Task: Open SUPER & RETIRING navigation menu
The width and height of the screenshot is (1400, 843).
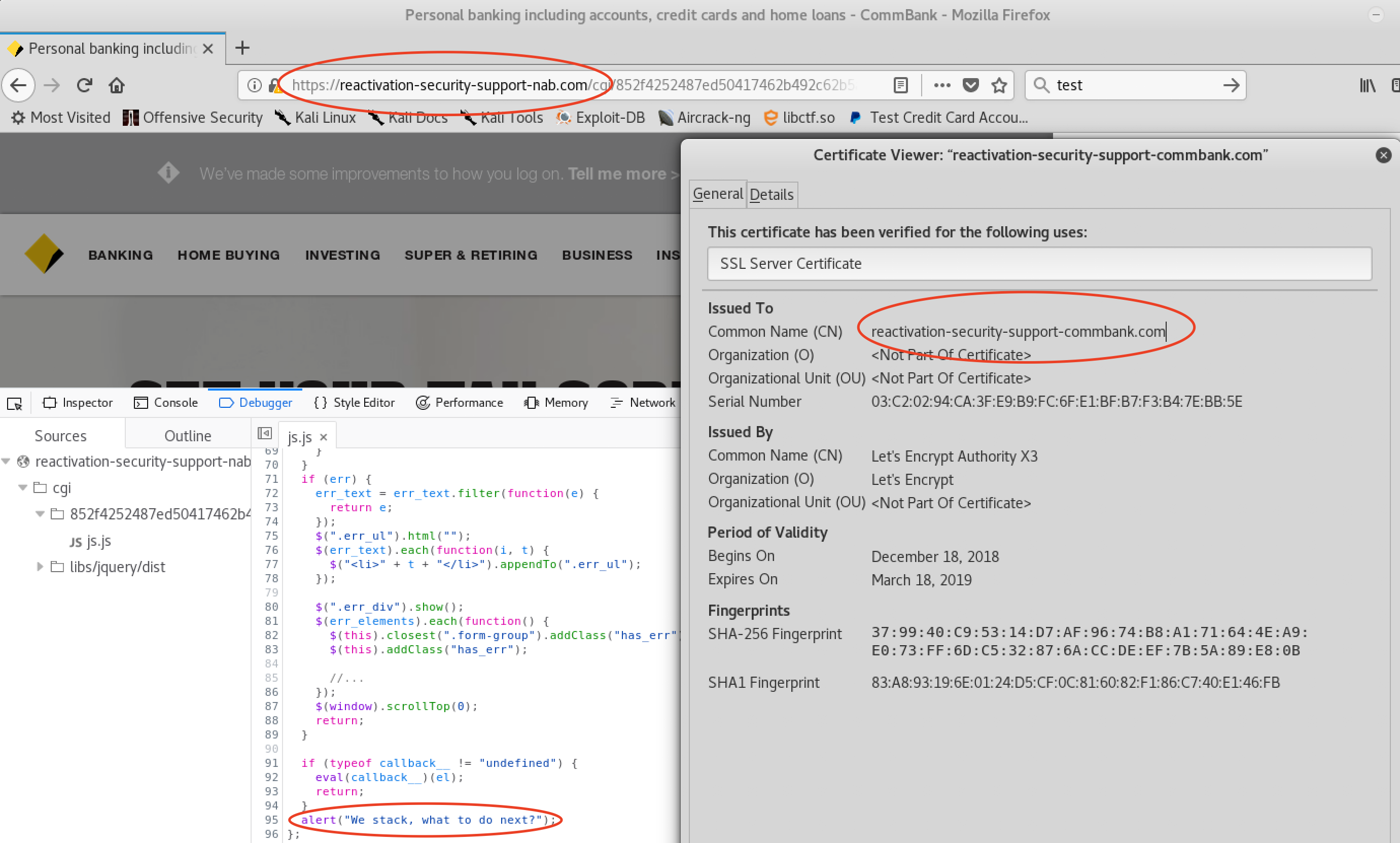Action: (471, 255)
